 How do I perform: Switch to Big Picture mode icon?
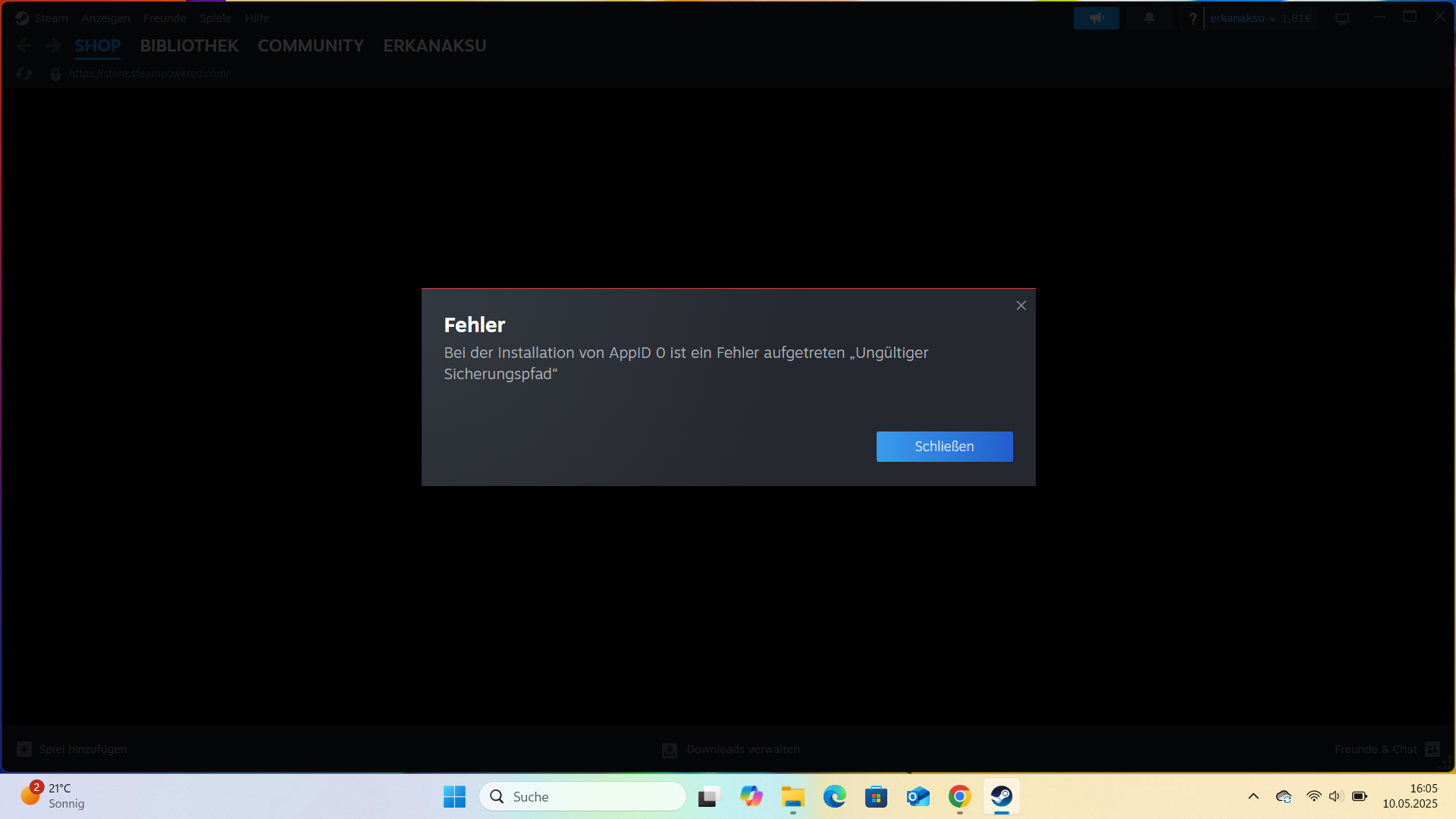point(1342,17)
